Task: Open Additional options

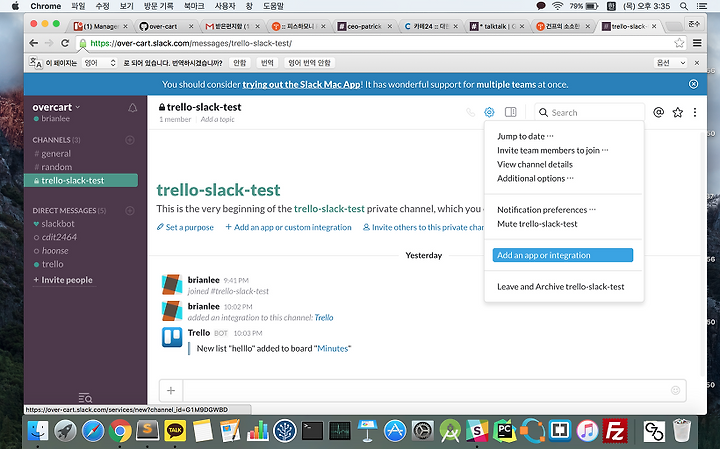Action: click(535, 178)
